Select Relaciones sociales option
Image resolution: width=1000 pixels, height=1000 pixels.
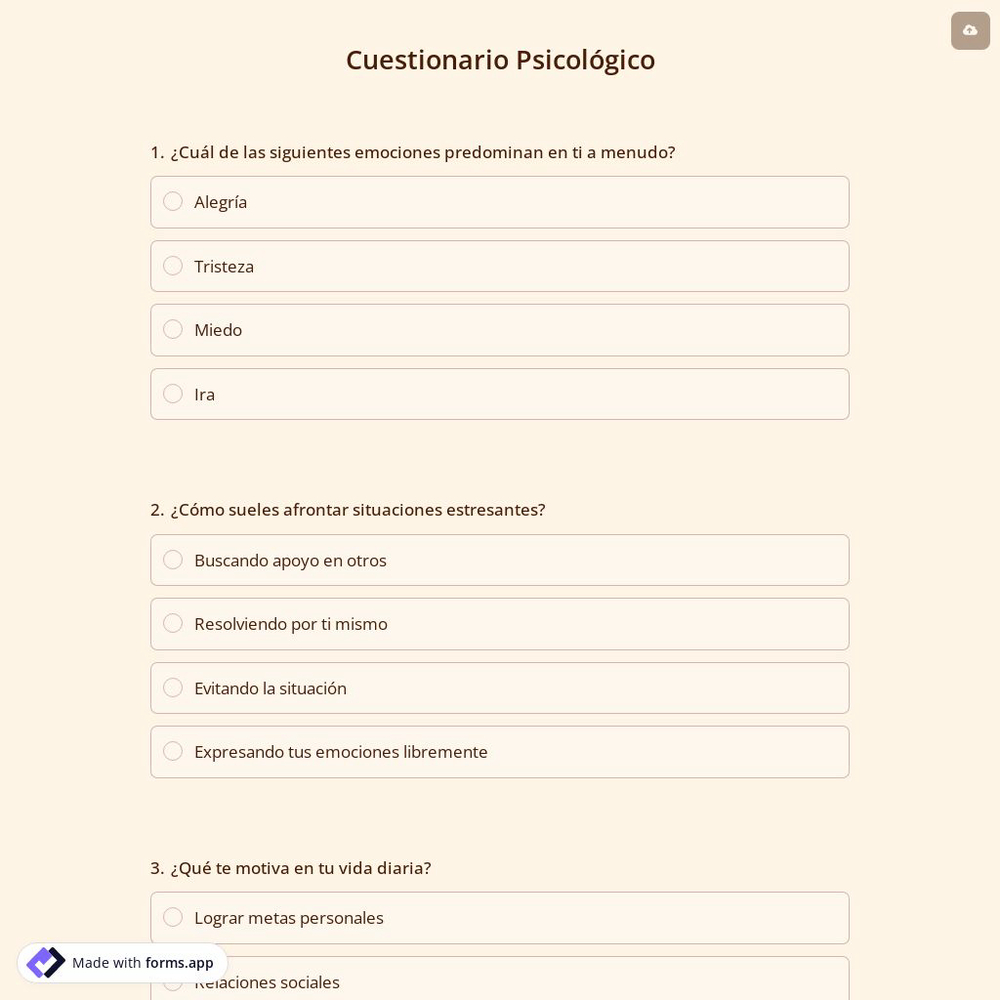[x=173, y=981]
